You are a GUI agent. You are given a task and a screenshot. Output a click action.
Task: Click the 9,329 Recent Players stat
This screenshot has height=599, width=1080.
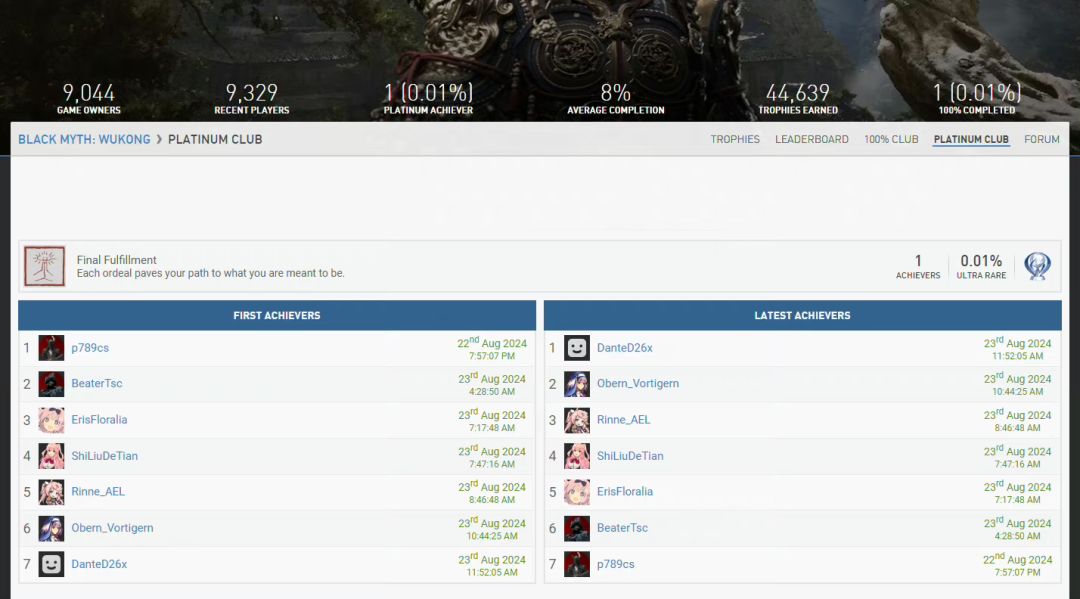point(251,98)
